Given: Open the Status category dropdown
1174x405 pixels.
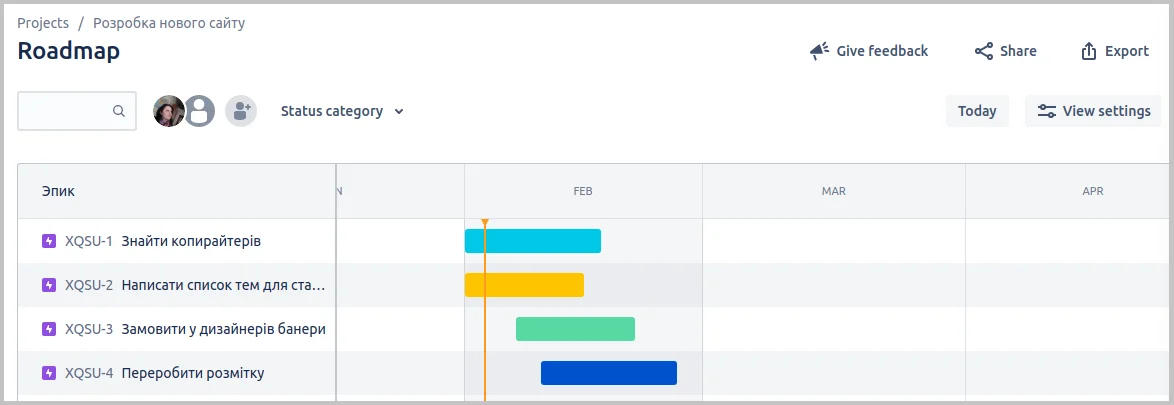Looking at the screenshot, I should pos(342,111).
